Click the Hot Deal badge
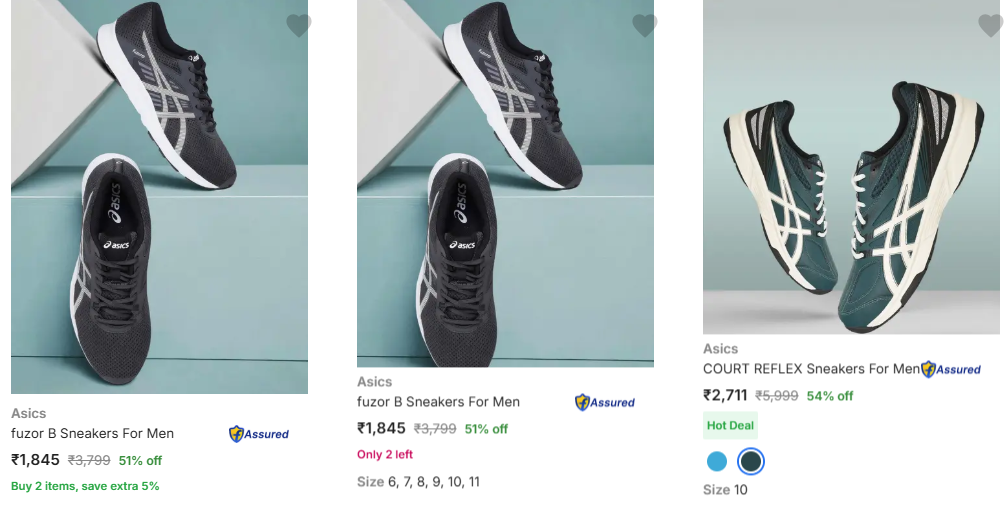The image size is (1007, 506). 730,425
